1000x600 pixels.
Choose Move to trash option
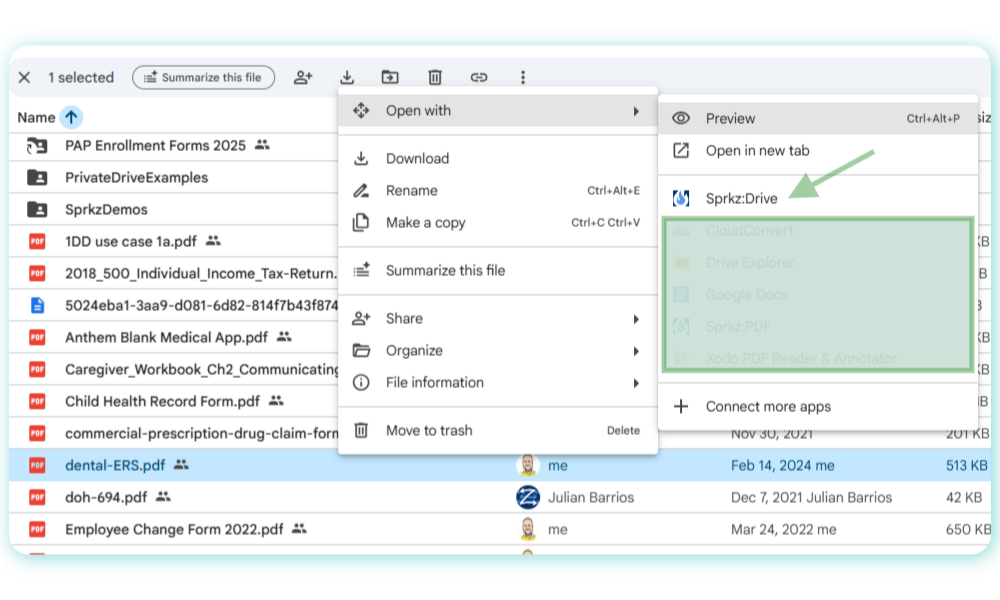click(429, 431)
